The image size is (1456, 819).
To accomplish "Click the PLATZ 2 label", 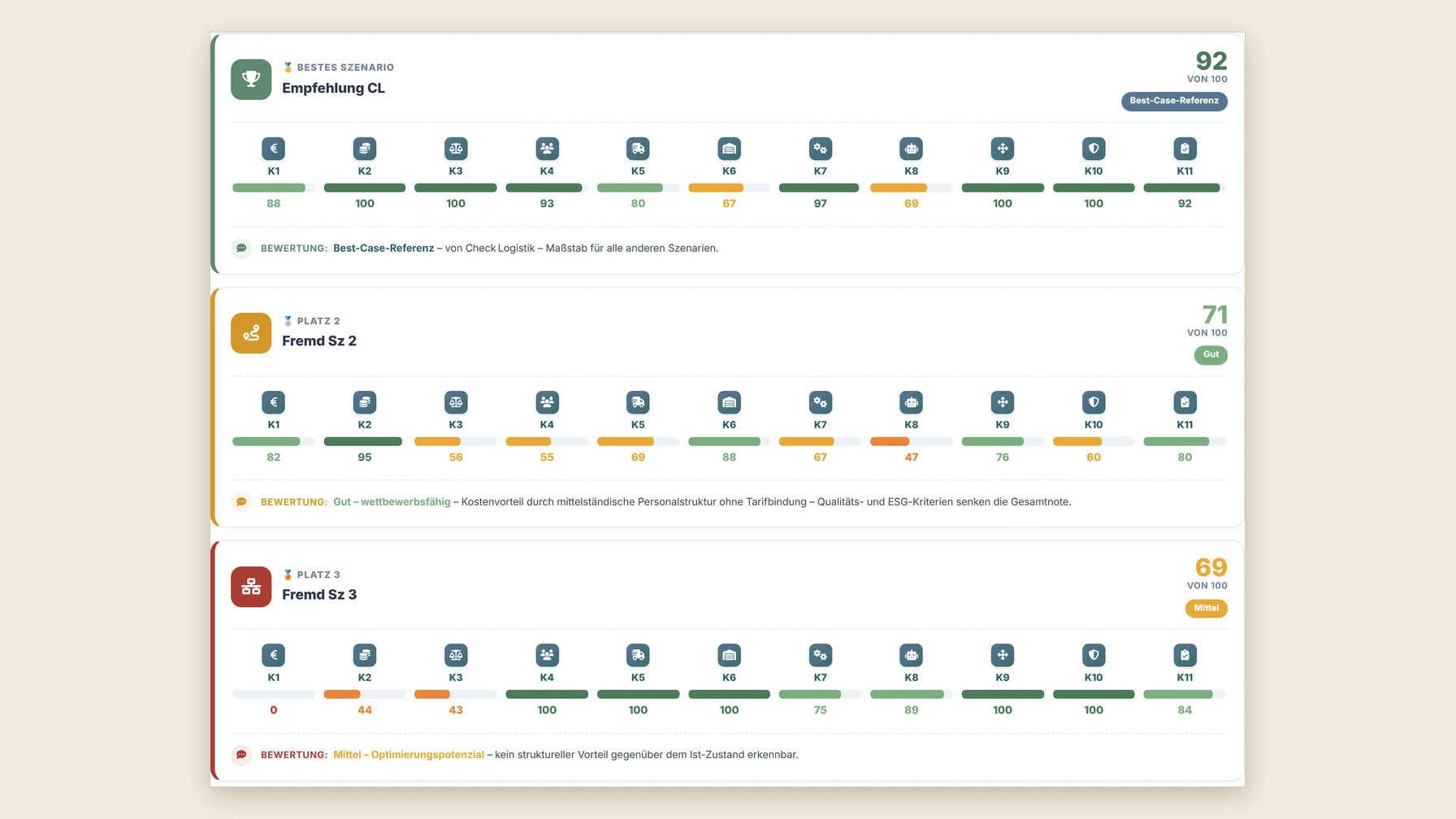I will pos(318,321).
